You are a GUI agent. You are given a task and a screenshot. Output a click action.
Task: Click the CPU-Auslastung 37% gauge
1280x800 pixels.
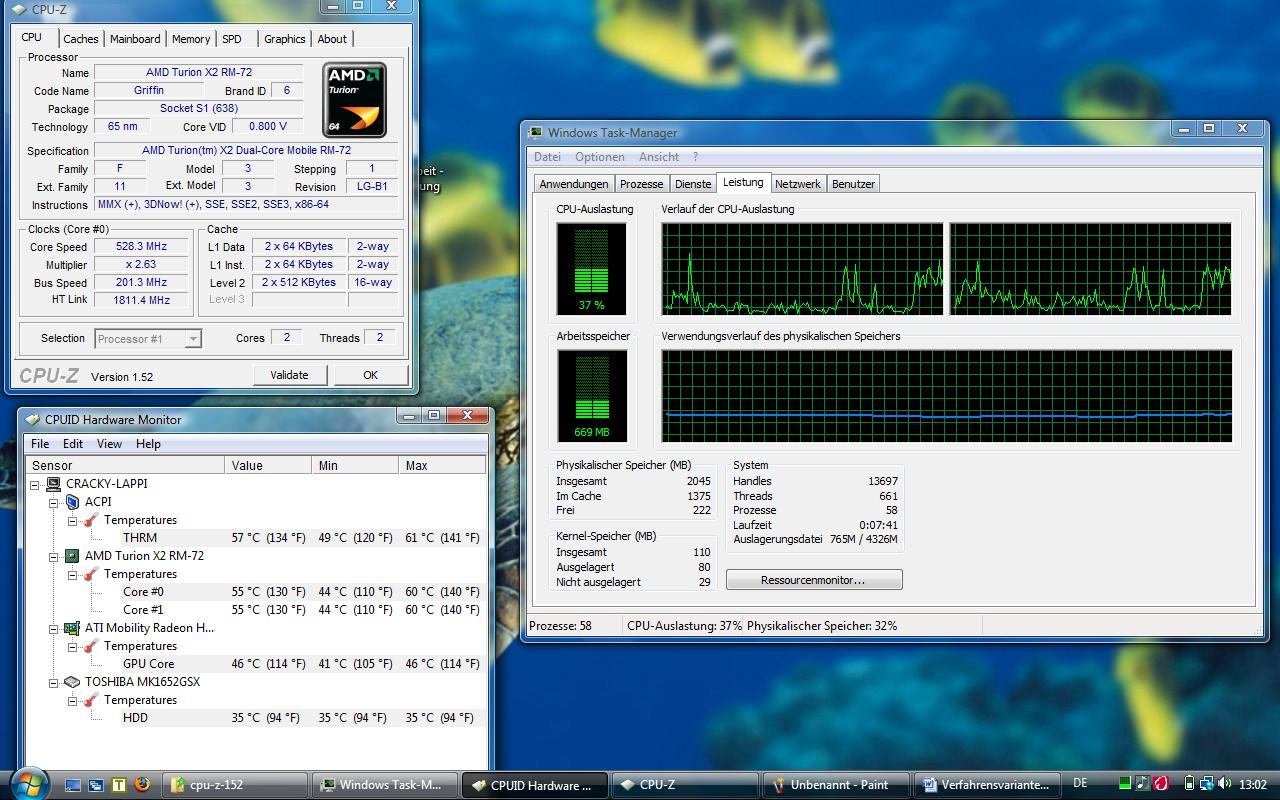[x=592, y=269]
